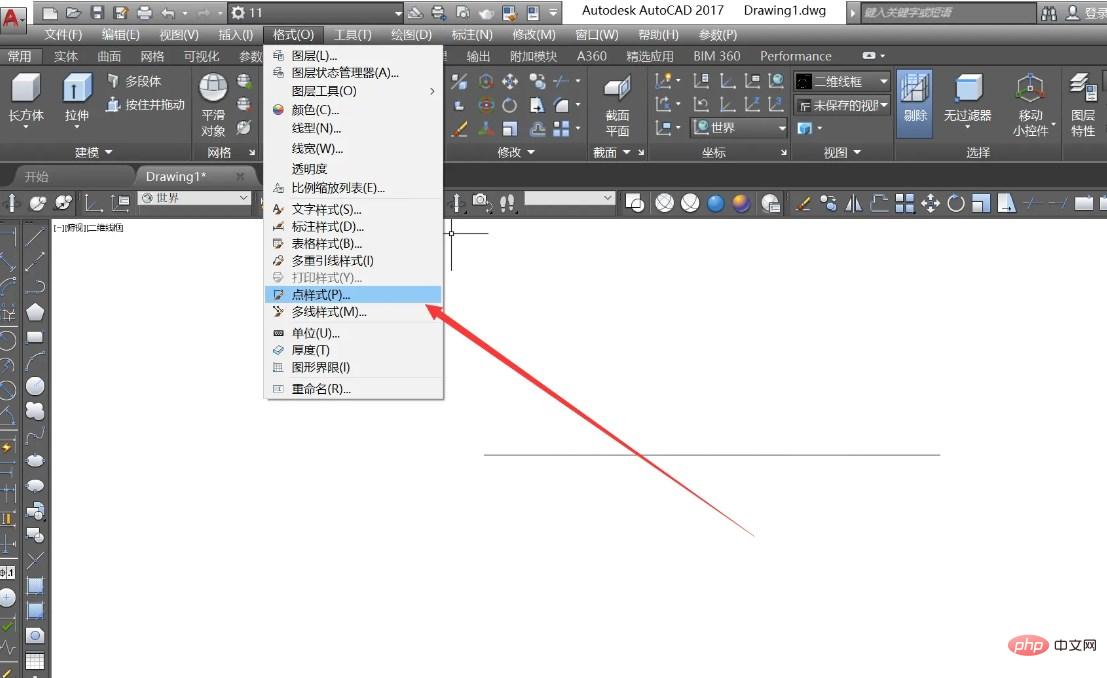Open the 世界 UCS dropdown in ribbon

[739, 127]
